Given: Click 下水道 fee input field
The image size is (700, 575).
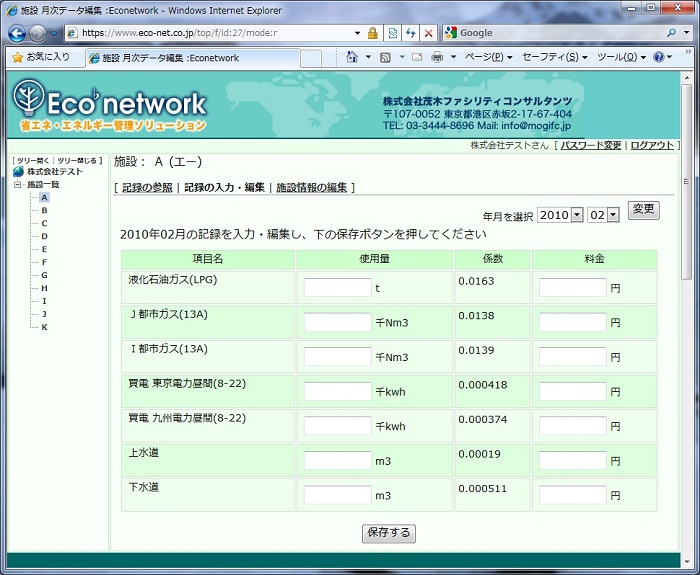Looking at the screenshot, I should (x=573, y=495).
